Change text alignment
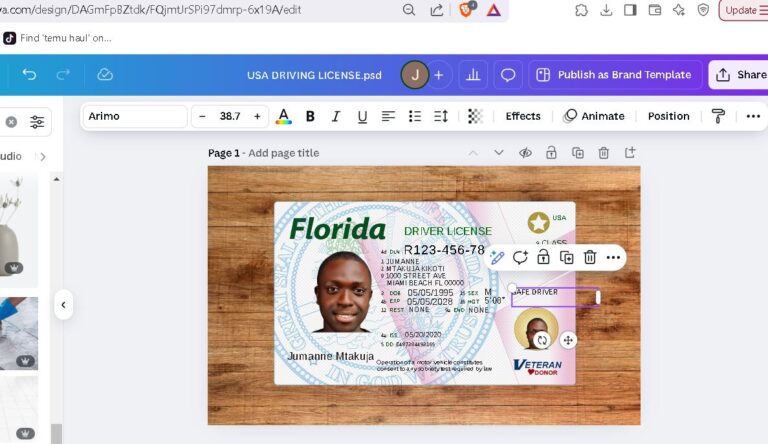This screenshot has width=768, height=444. (388, 117)
